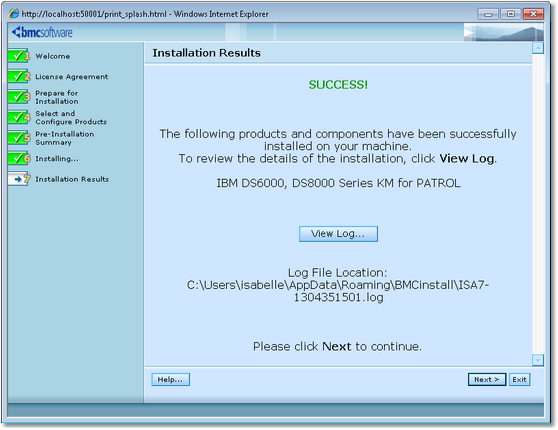The image size is (558, 430).
Task: Click the green checkmark for step 3 Prepare for Installation
Action: [x=19, y=97]
